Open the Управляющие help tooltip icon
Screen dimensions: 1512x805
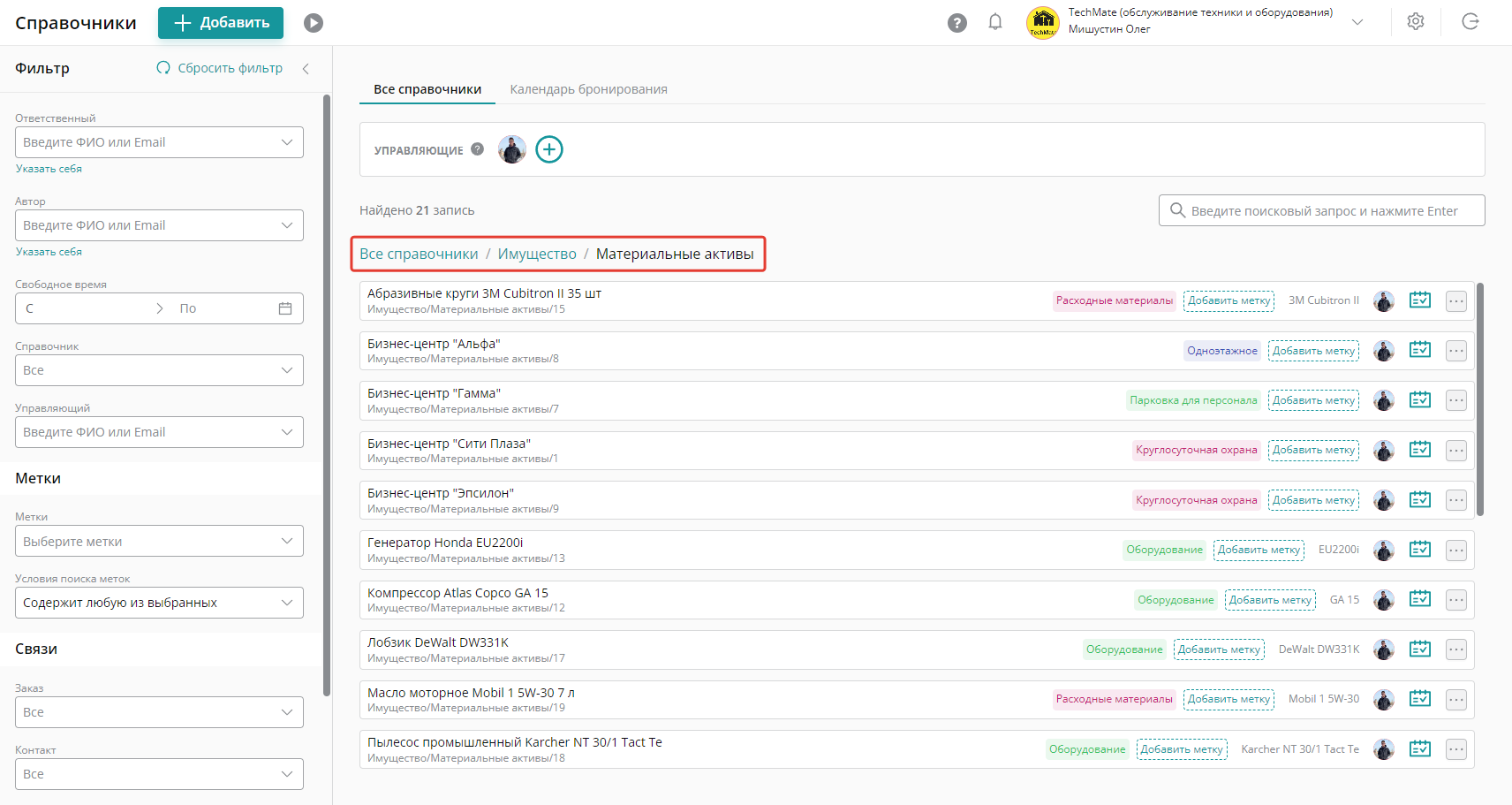(477, 149)
